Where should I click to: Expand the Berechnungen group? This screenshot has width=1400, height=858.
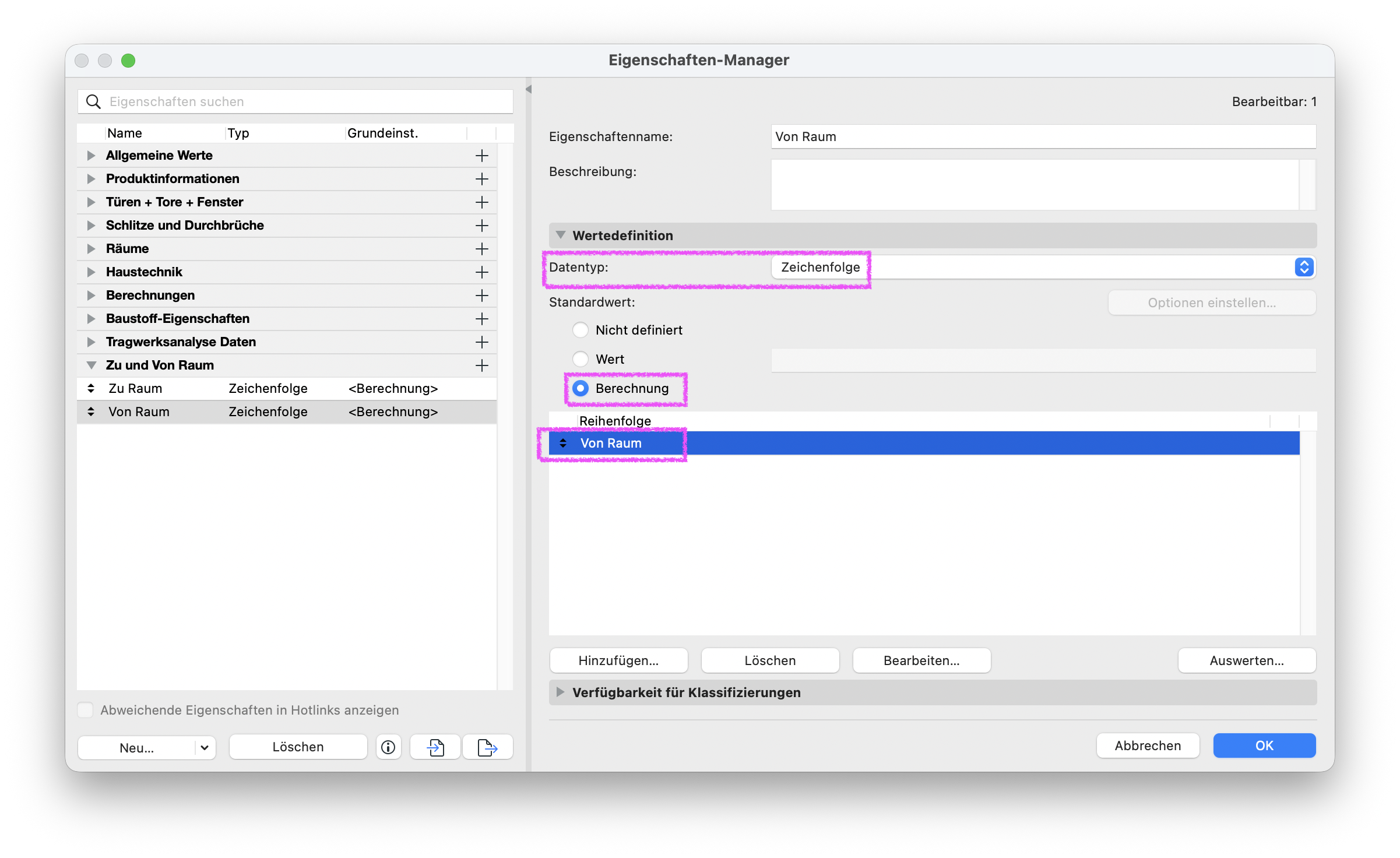(91, 296)
